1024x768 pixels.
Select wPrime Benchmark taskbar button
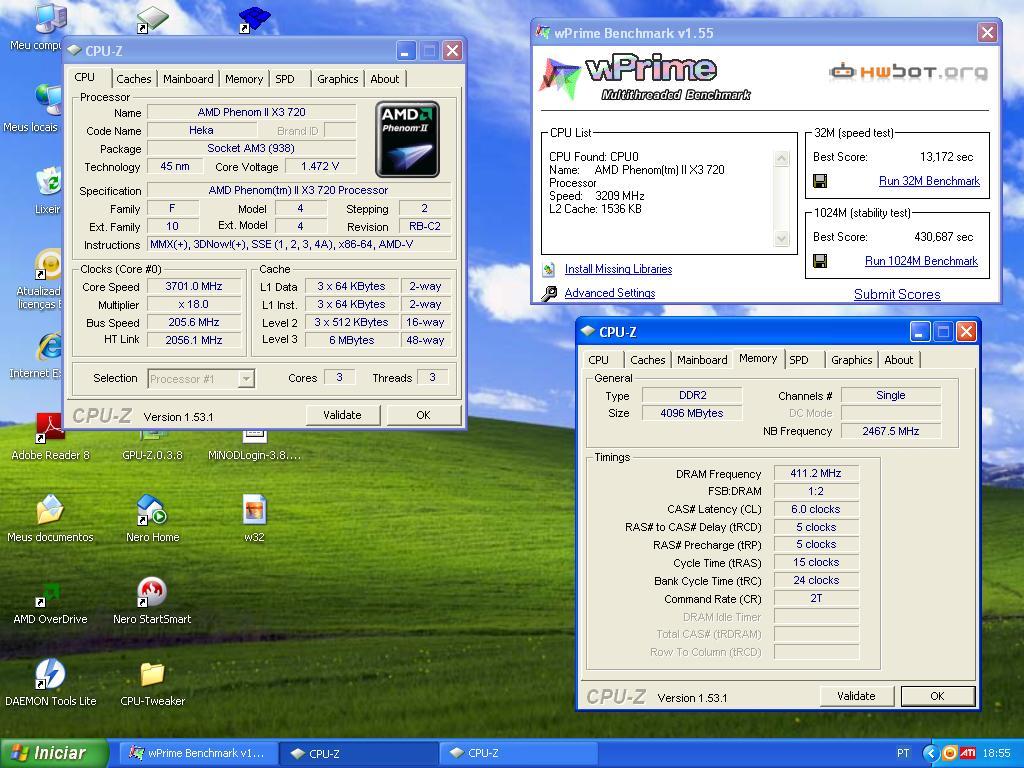pyautogui.click(x=198, y=753)
